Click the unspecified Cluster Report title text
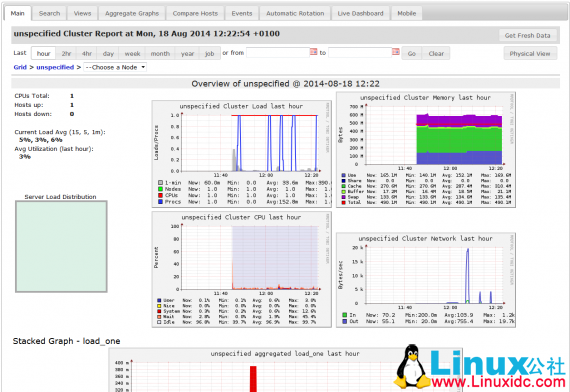Screen dimensions: 570x392 coord(146,33)
